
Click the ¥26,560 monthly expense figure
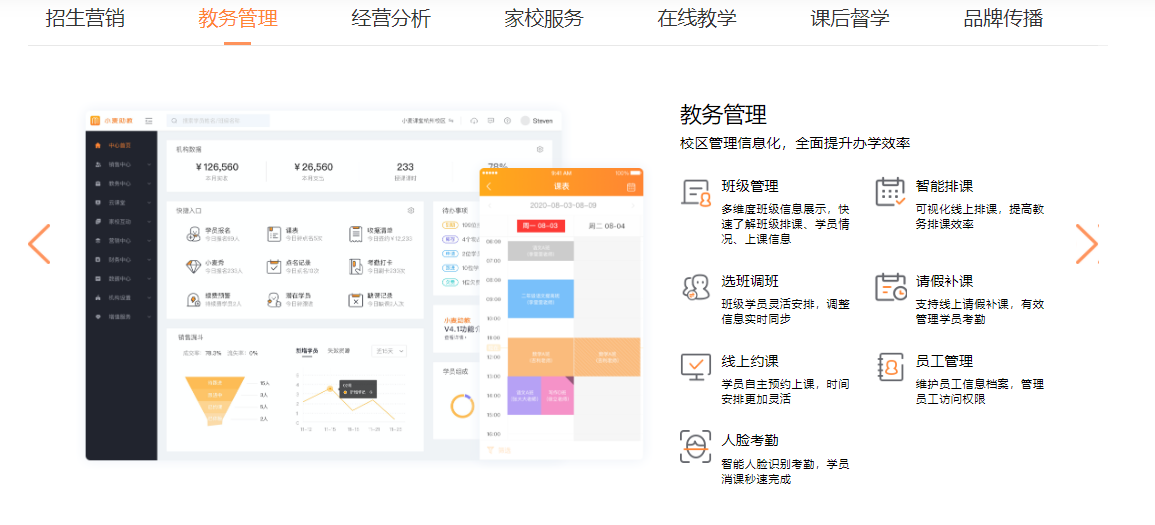pos(313,167)
